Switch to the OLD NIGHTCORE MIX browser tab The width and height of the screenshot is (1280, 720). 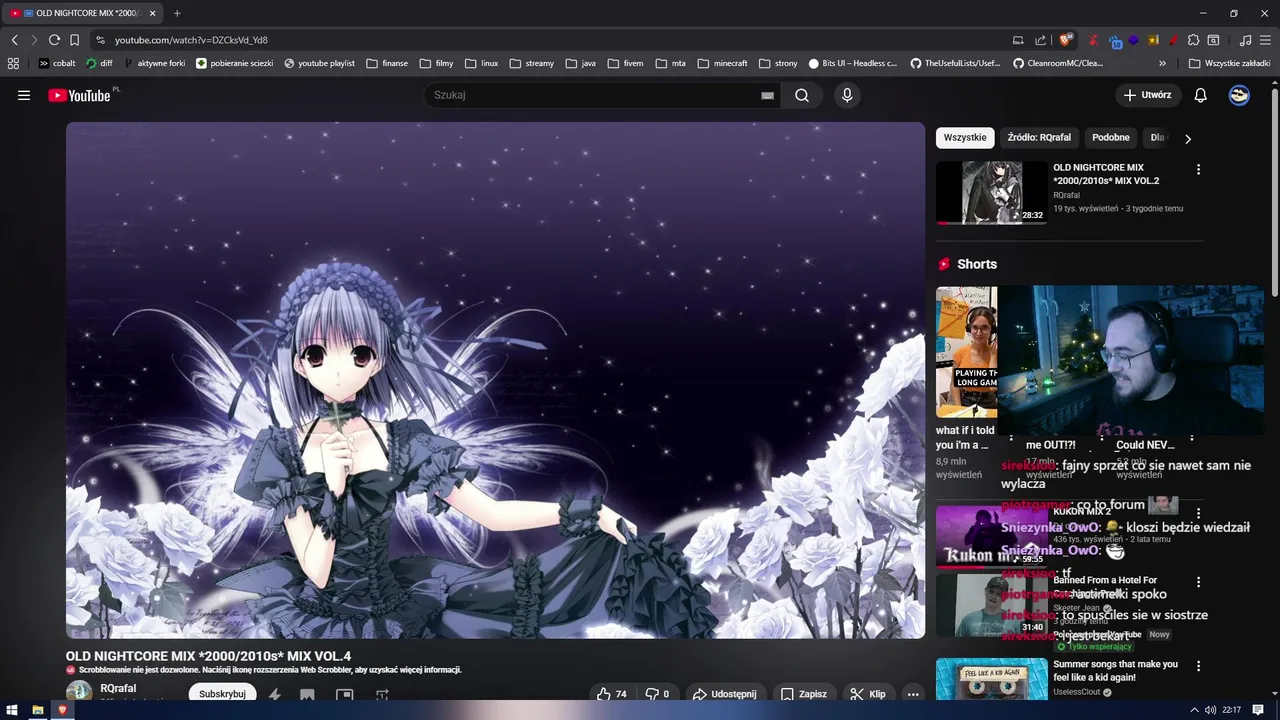click(x=81, y=13)
